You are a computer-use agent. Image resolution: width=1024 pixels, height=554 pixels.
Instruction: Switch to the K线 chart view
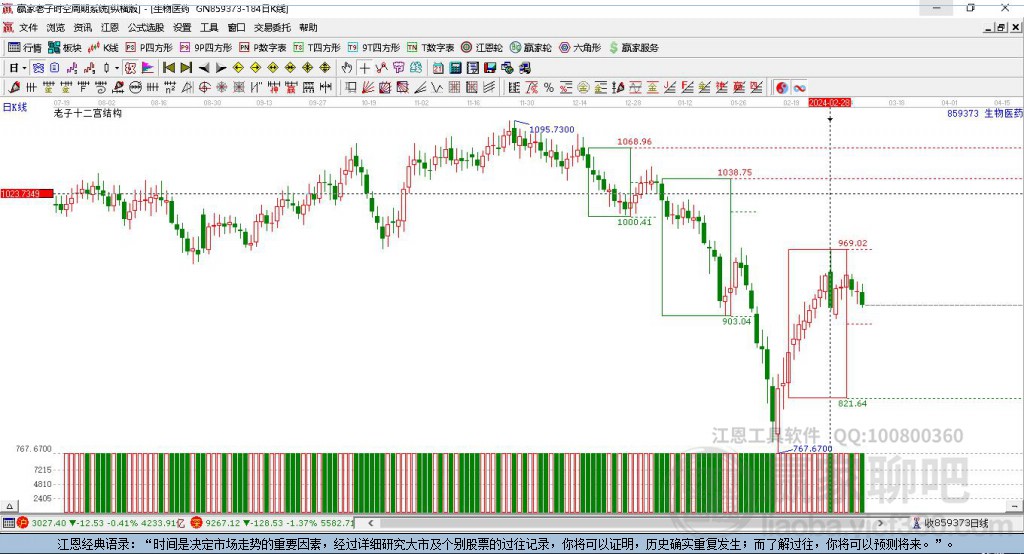tap(103, 48)
